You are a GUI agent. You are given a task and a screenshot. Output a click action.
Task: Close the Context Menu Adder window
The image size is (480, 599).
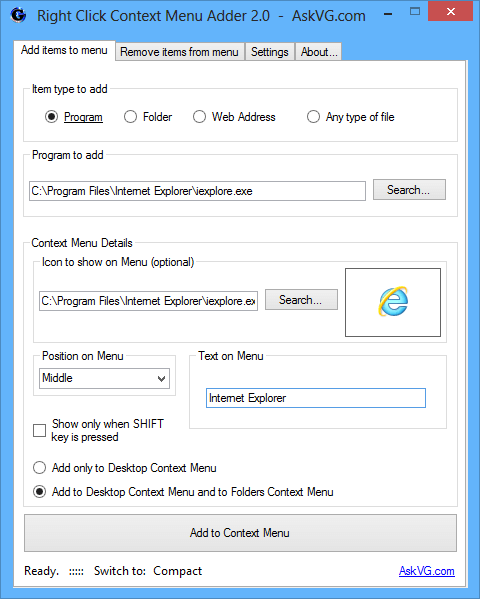tap(451, 11)
